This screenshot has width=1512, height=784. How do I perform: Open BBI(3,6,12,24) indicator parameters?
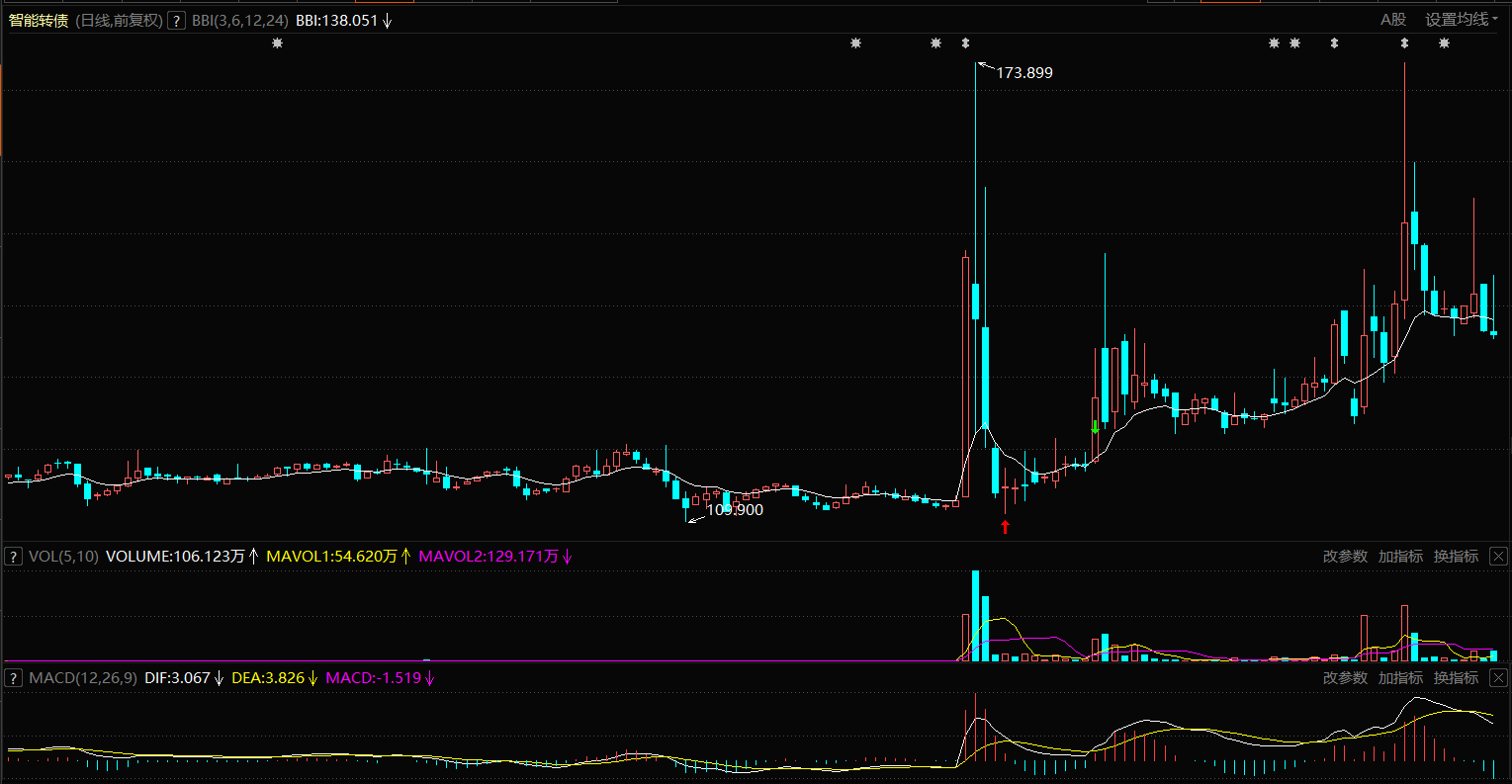pos(241,20)
